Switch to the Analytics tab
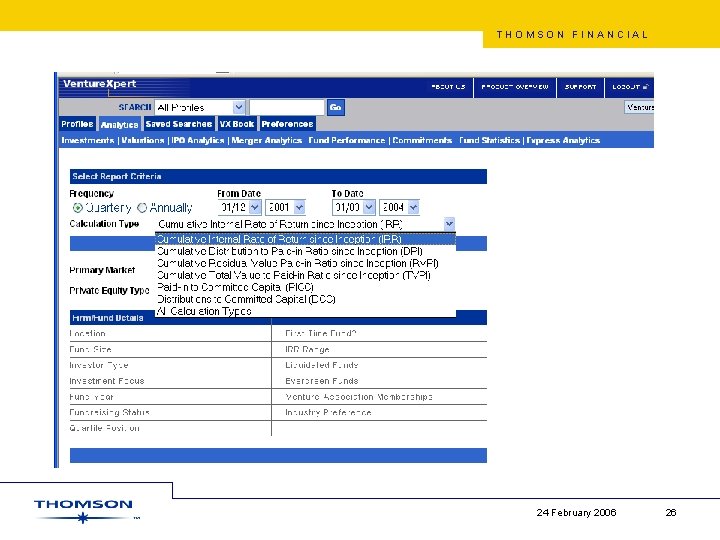 click(x=119, y=124)
